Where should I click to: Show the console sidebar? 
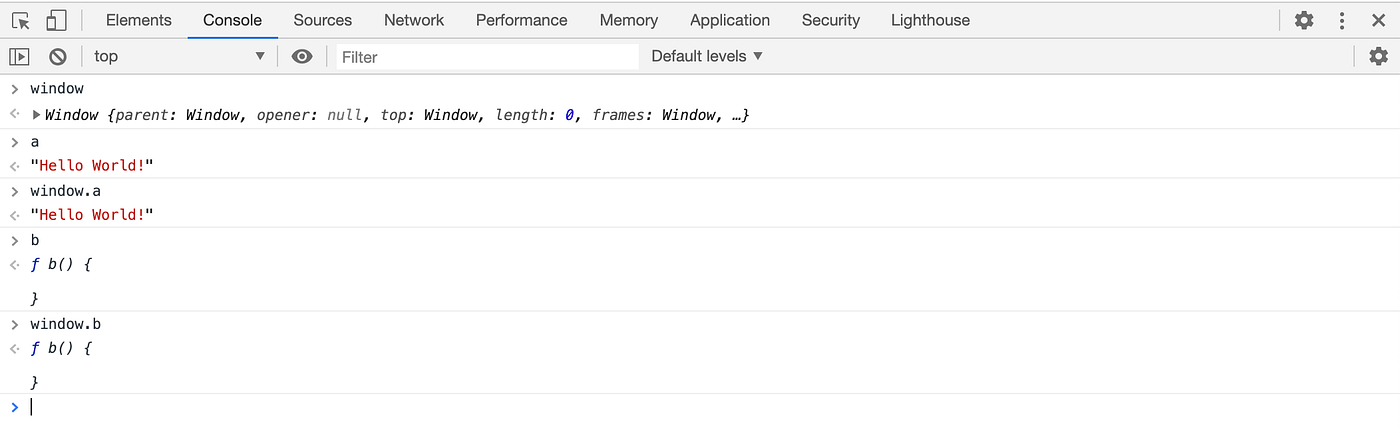19,57
